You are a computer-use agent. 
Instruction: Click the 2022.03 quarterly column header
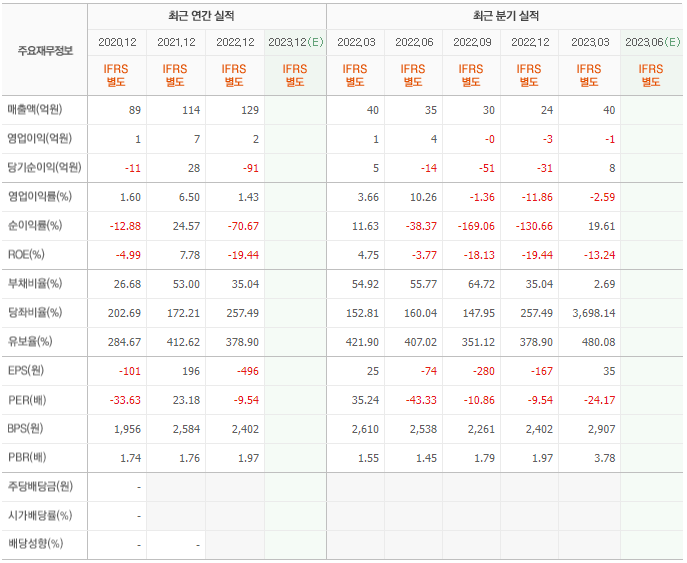(x=356, y=42)
